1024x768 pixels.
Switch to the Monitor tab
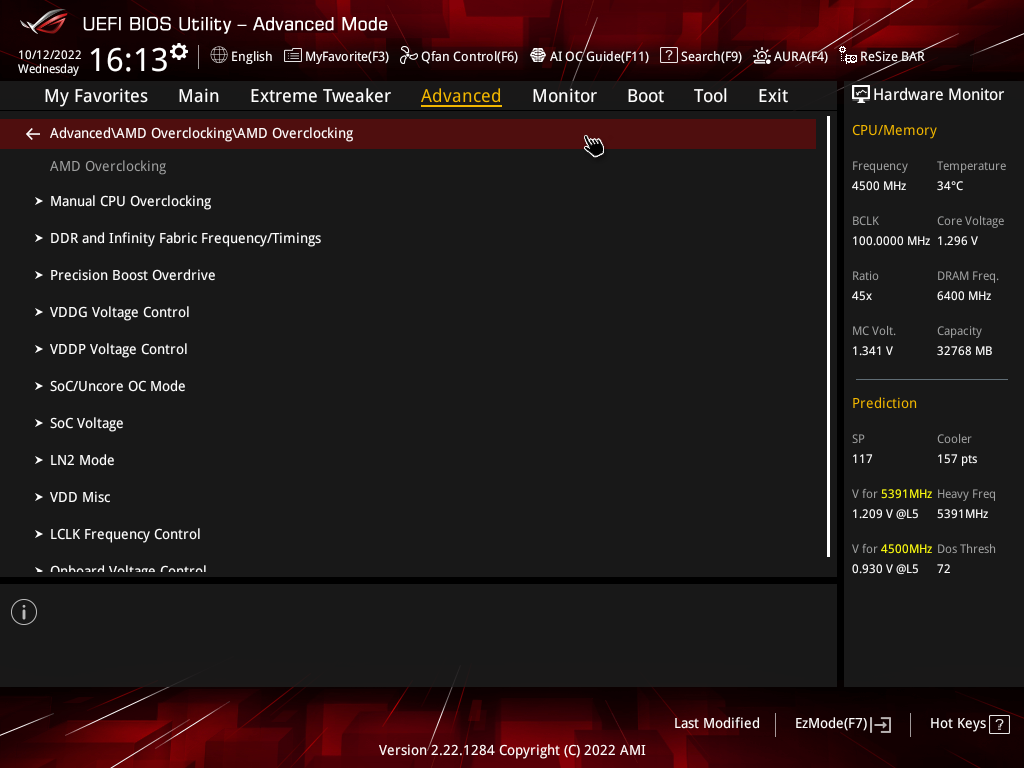(x=564, y=96)
